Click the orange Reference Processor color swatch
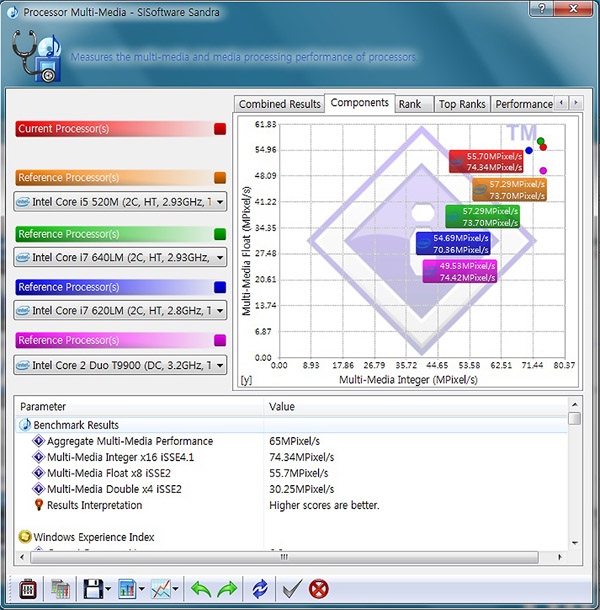600x610 pixels. pos(220,178)
